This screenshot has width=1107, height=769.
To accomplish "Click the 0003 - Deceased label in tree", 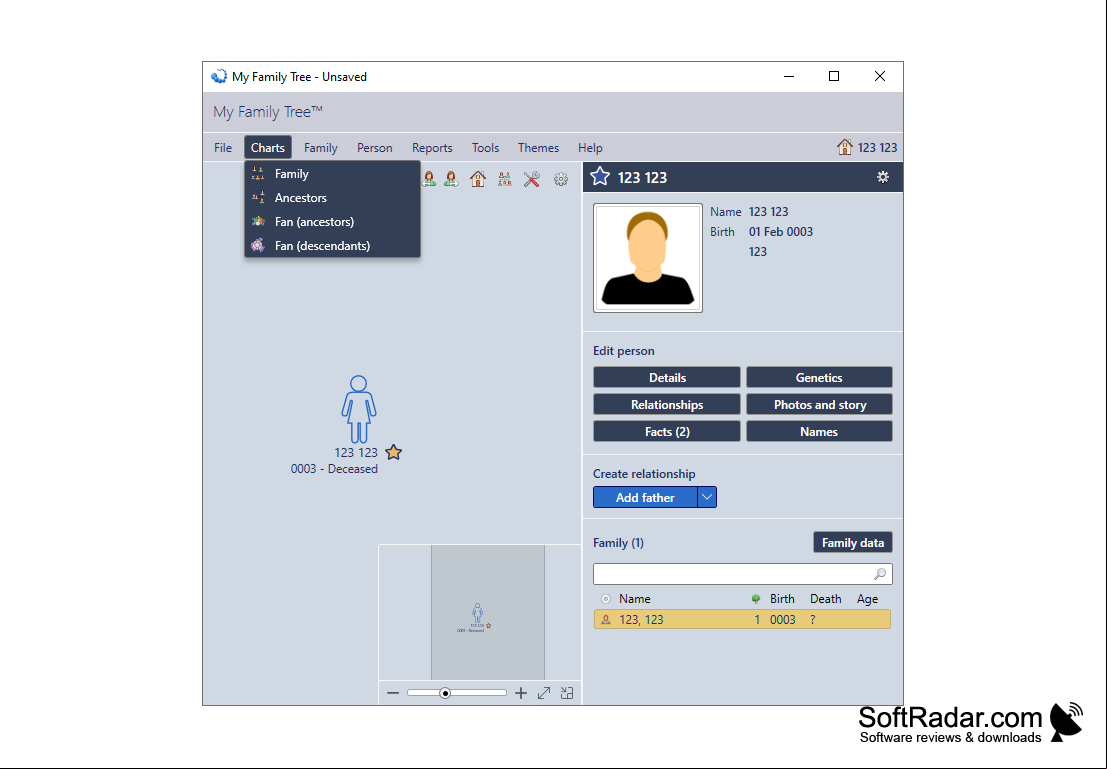I will pos(334,469).
